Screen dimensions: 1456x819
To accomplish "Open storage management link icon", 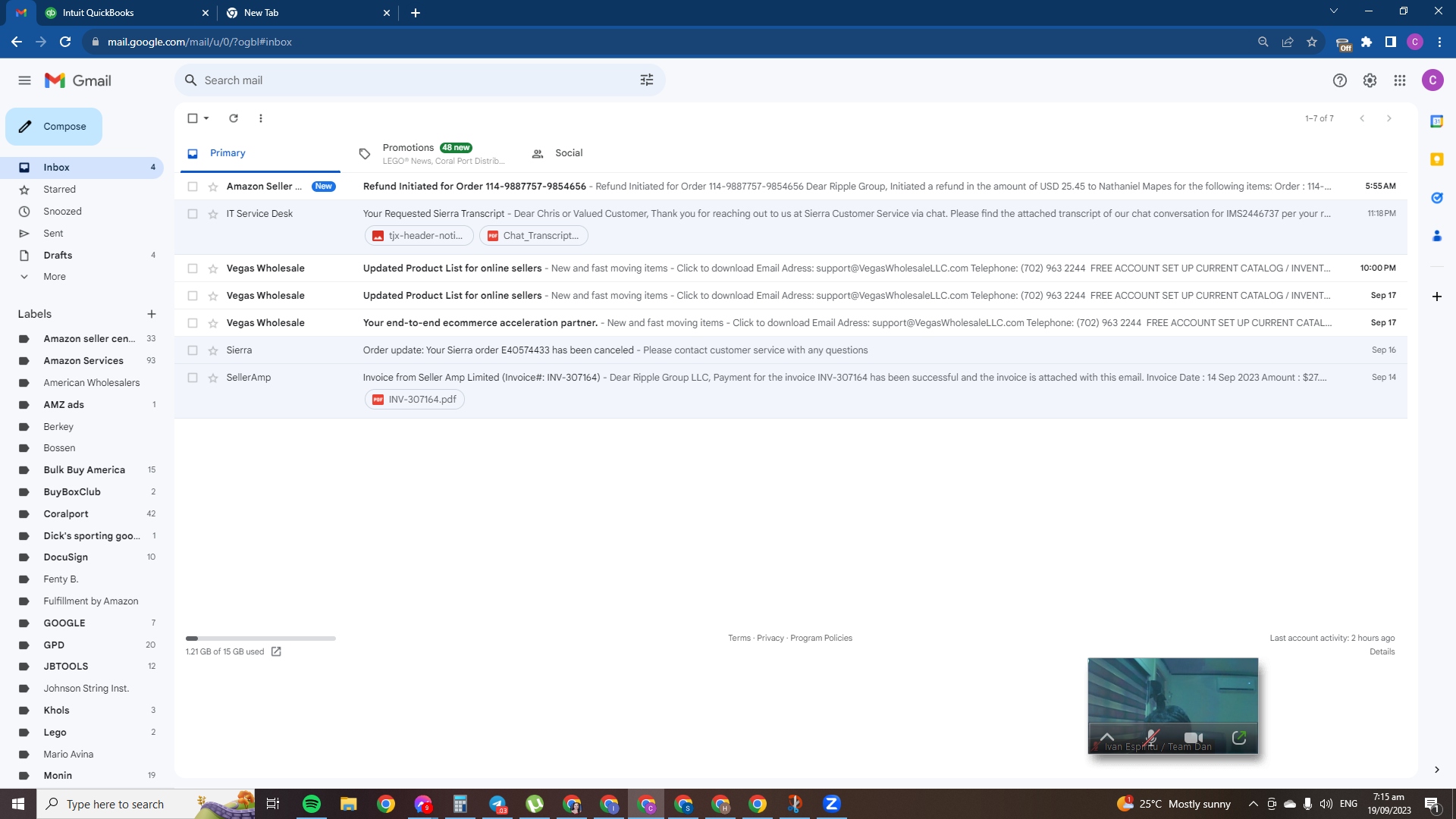I will tap(276, 651).
